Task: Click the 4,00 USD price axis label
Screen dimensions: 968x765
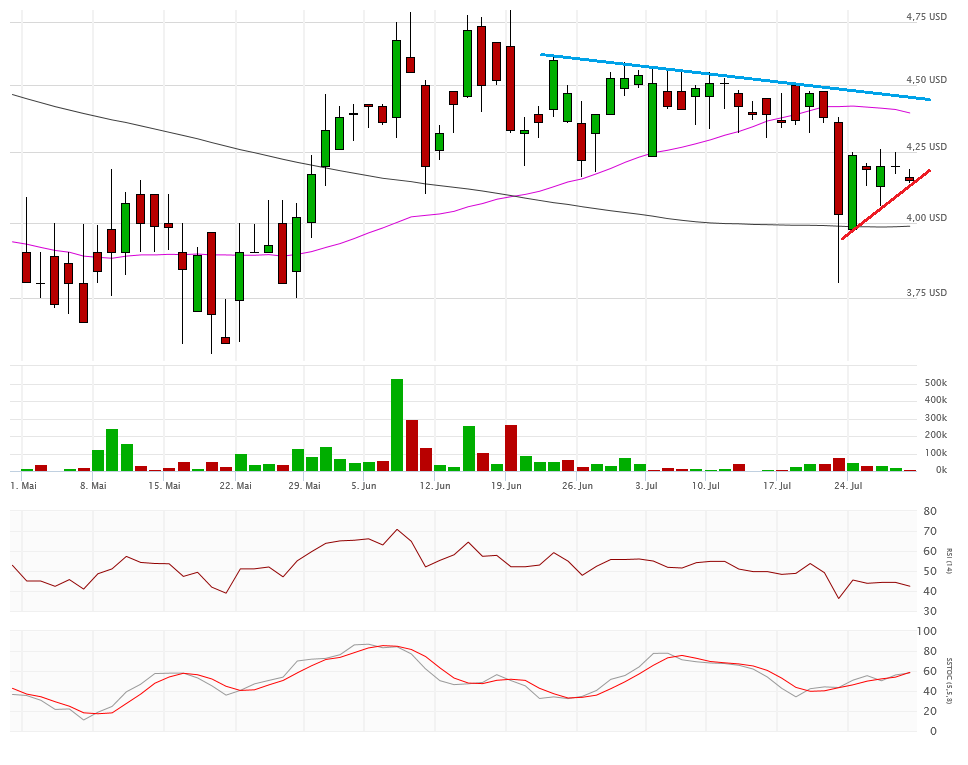Action: [x=926, y=217]
